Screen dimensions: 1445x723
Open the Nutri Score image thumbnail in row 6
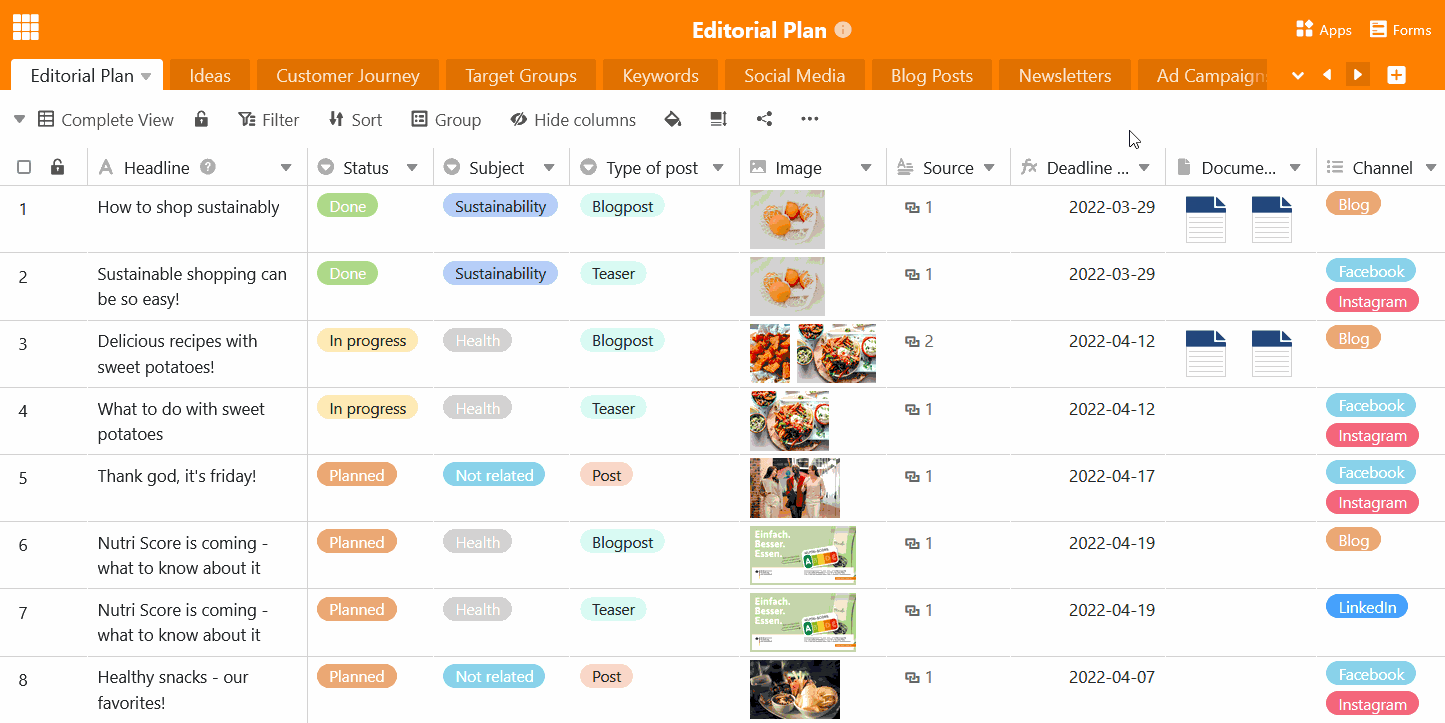coord(803,554)
